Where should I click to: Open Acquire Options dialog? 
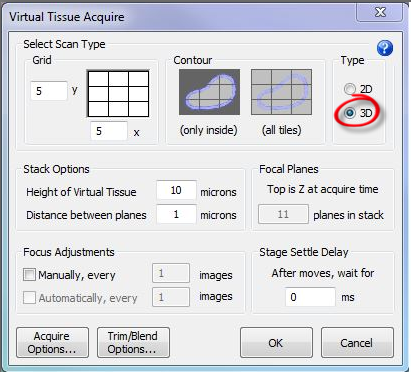click(x=52, y=342)
